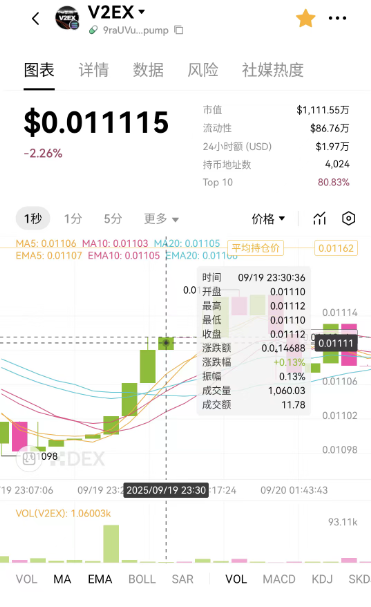The image size is (371, 607).
Task: Tap the green pill icon beside address
Action: [x=93, y=30]
